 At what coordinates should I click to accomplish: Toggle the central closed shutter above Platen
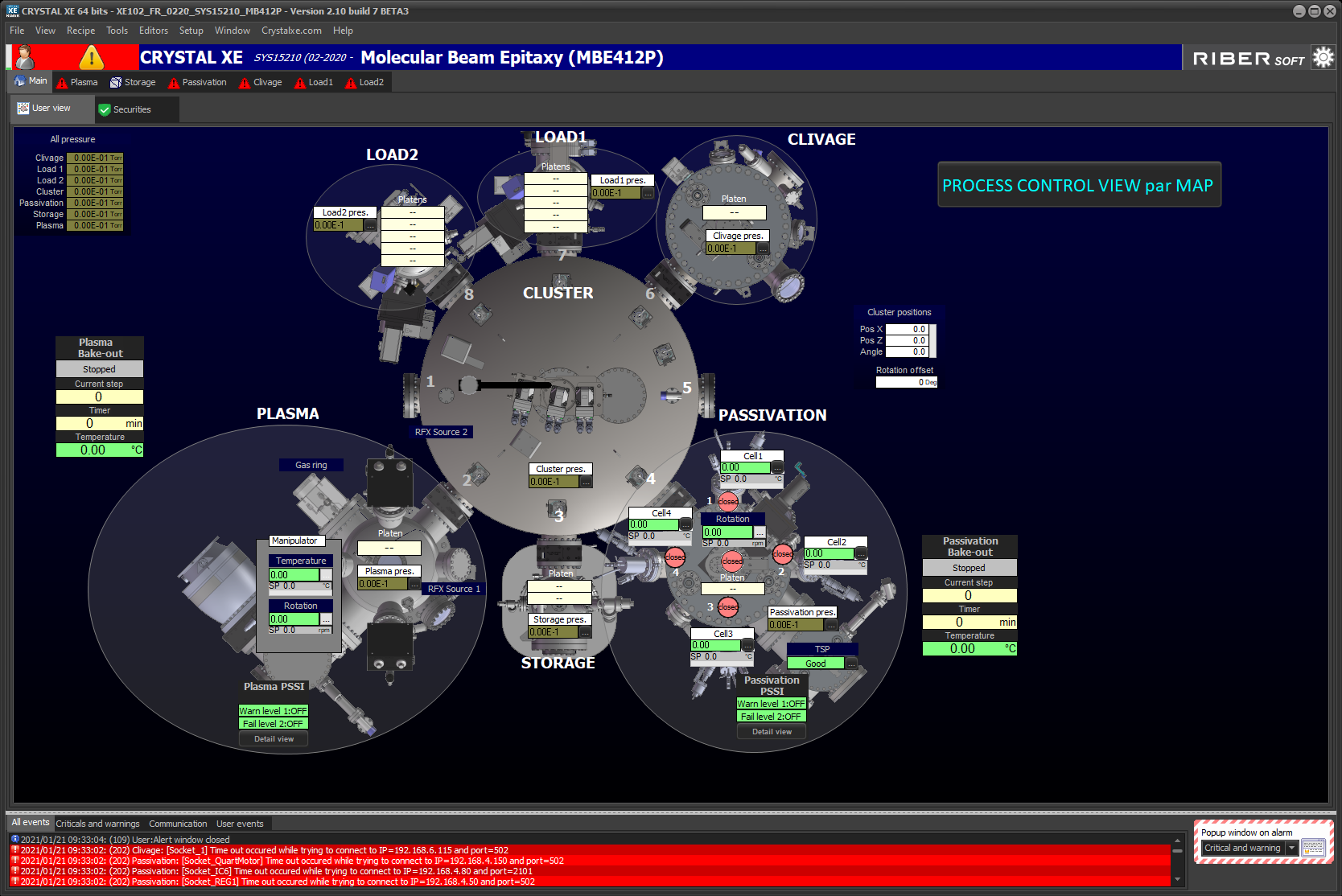click(732, 561)
